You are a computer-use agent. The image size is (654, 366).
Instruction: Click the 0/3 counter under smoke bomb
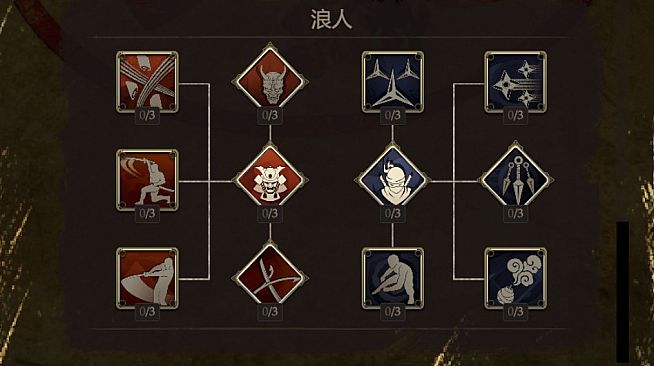pos(516,312)
